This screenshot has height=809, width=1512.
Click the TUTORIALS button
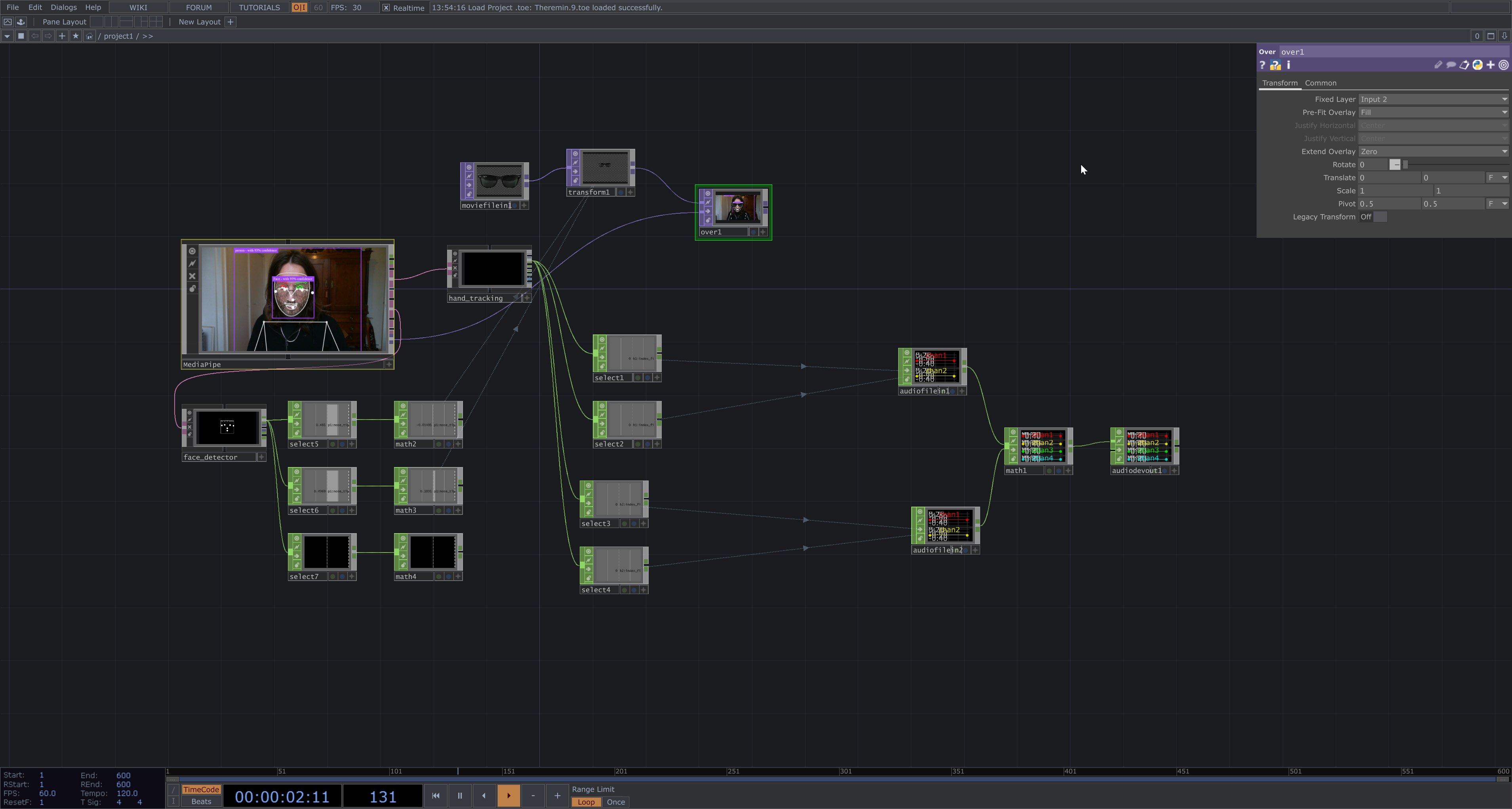[x=259, y=8]
